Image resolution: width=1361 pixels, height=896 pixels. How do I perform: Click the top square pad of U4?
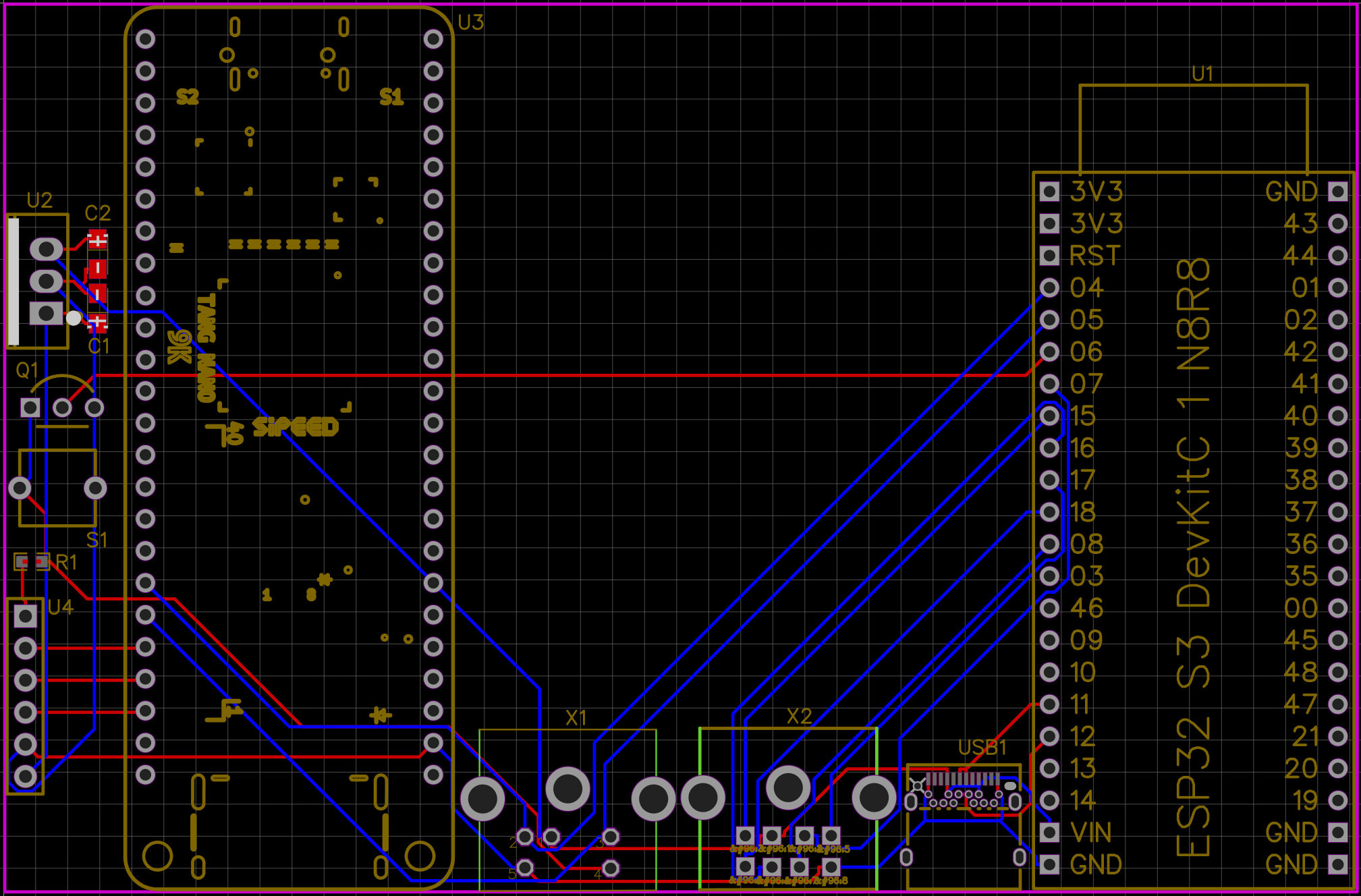point(26,615)
